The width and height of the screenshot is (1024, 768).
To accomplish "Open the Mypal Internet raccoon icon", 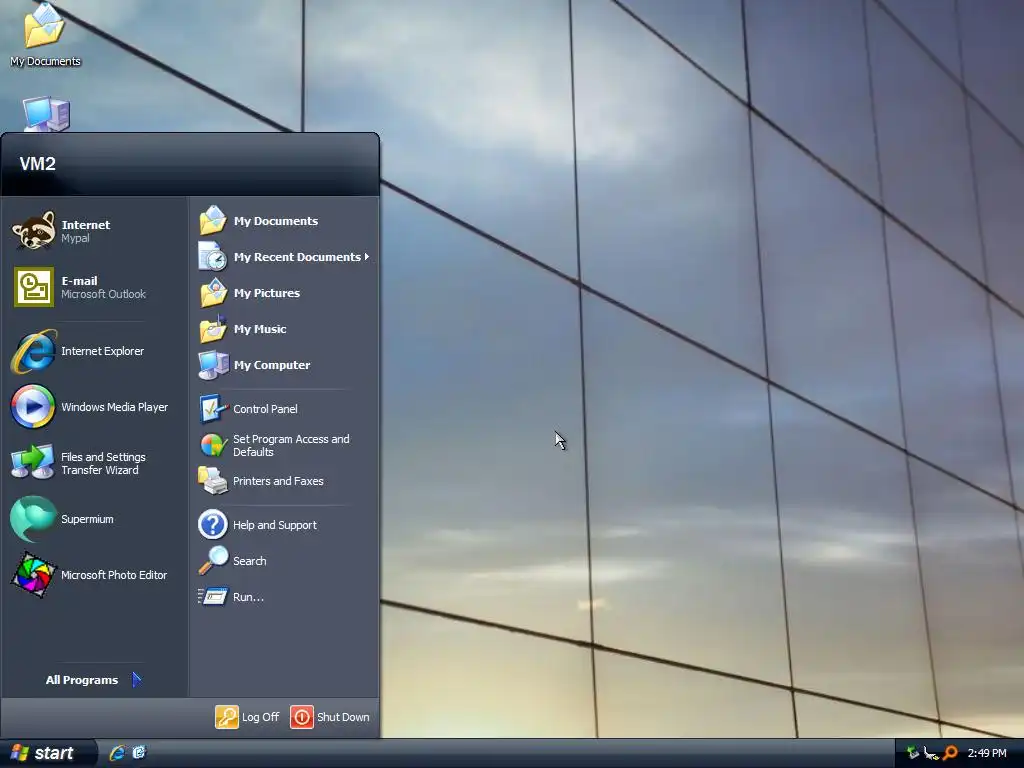I will click(33, 230).
